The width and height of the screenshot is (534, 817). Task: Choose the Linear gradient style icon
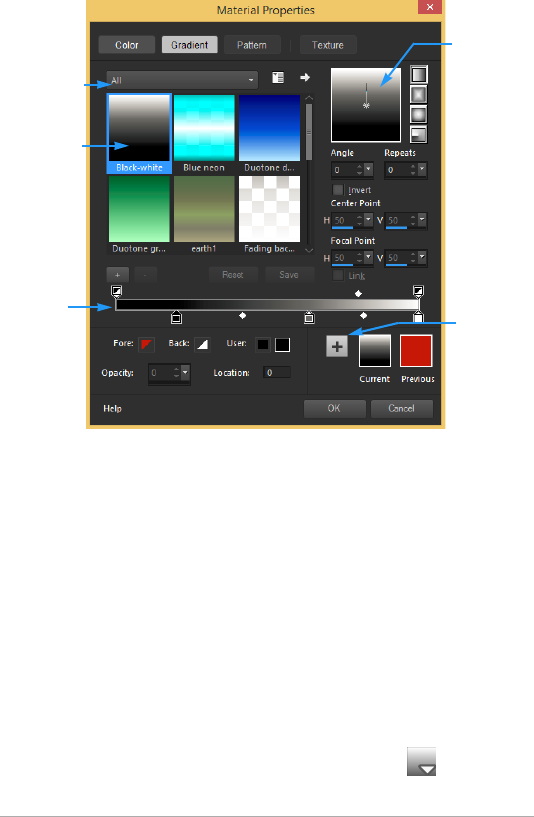coord(419,75)
